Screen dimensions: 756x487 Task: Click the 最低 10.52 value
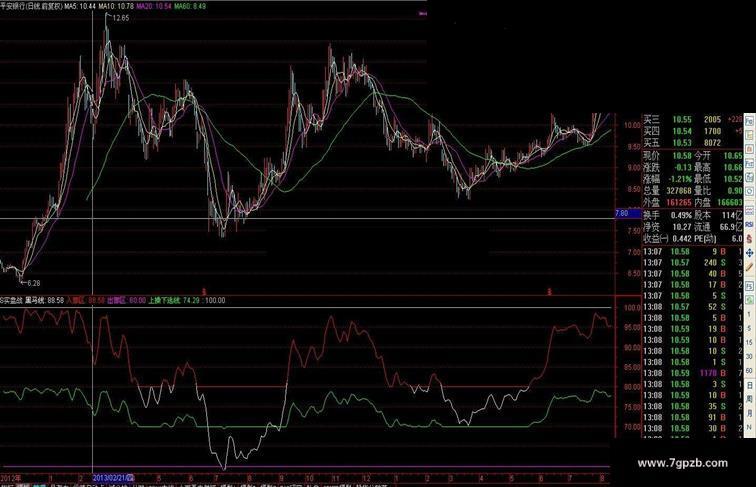pos(733,179)
